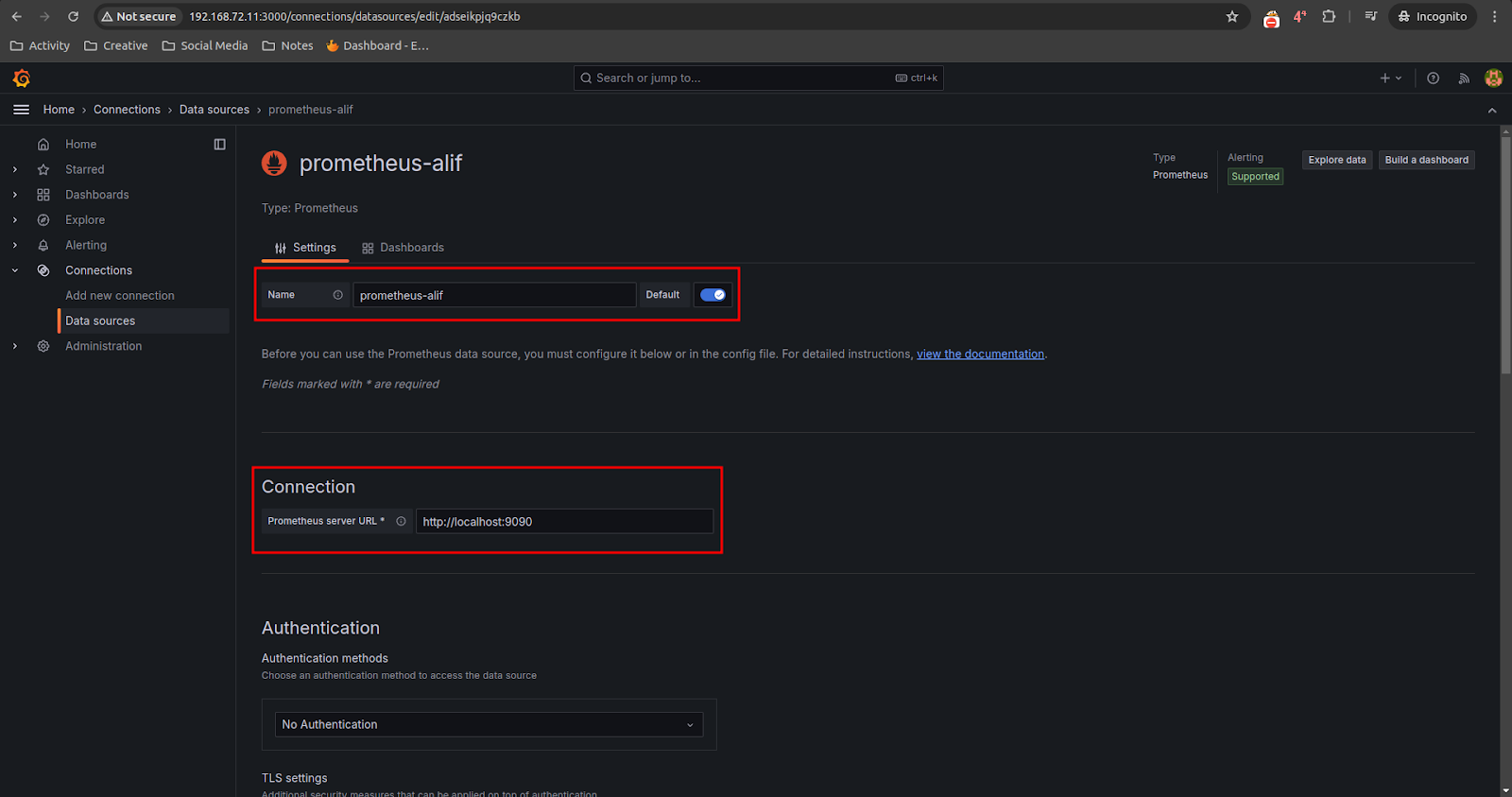1512x797 pixels.
Task: Open the view the documentation link
Action: (x=980, y=355)
